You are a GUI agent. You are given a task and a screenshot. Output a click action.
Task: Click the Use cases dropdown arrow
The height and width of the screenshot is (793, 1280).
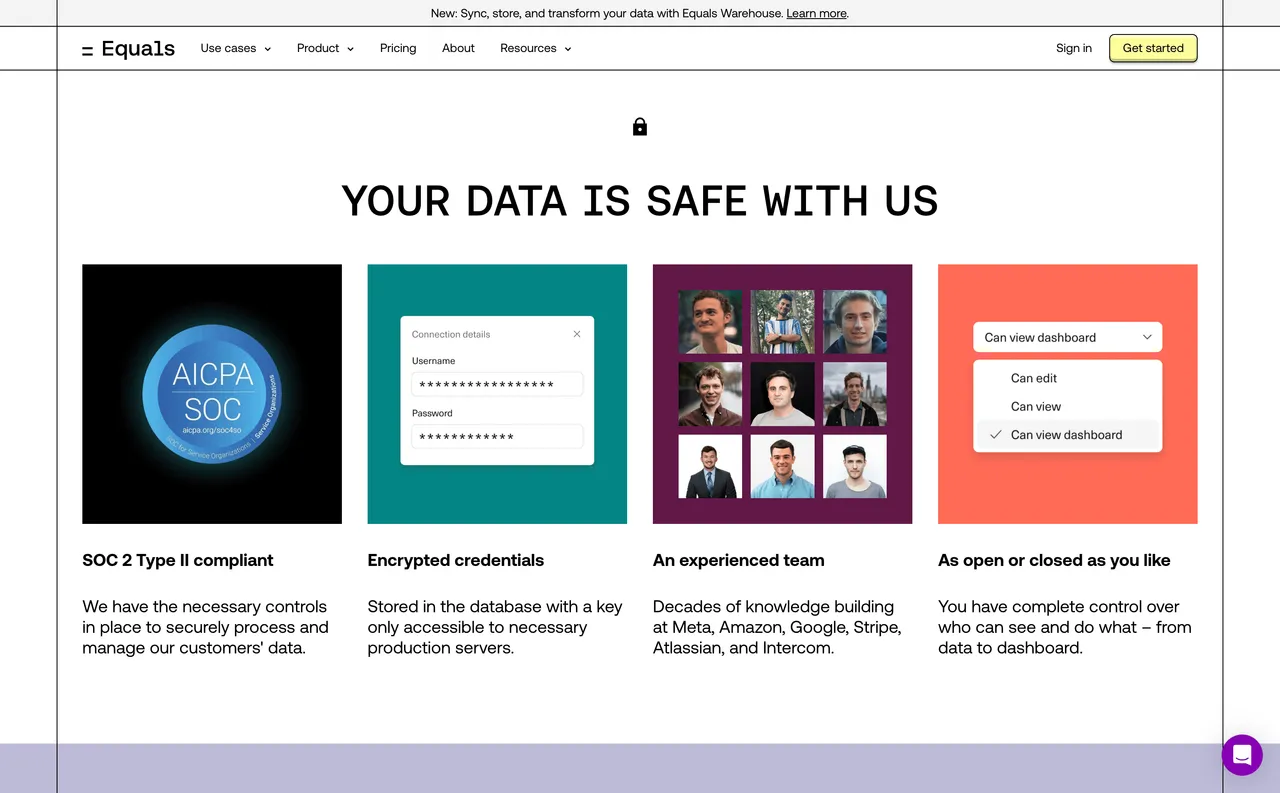[268, 48]
